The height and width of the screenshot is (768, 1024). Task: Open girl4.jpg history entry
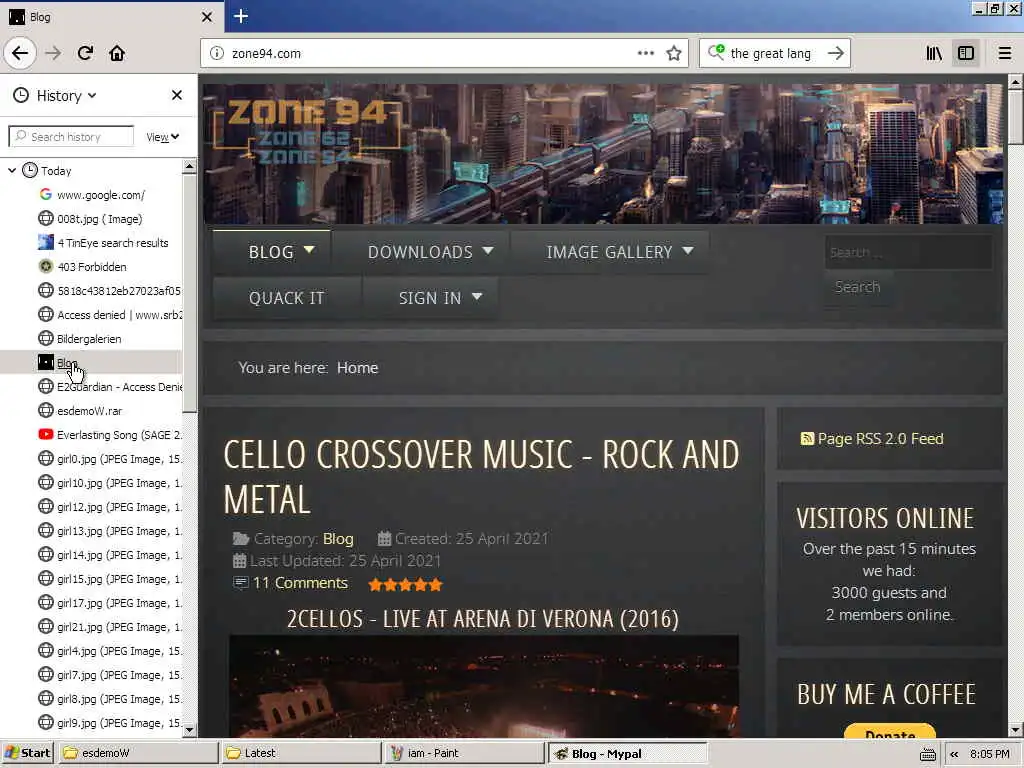pos(110,651)
